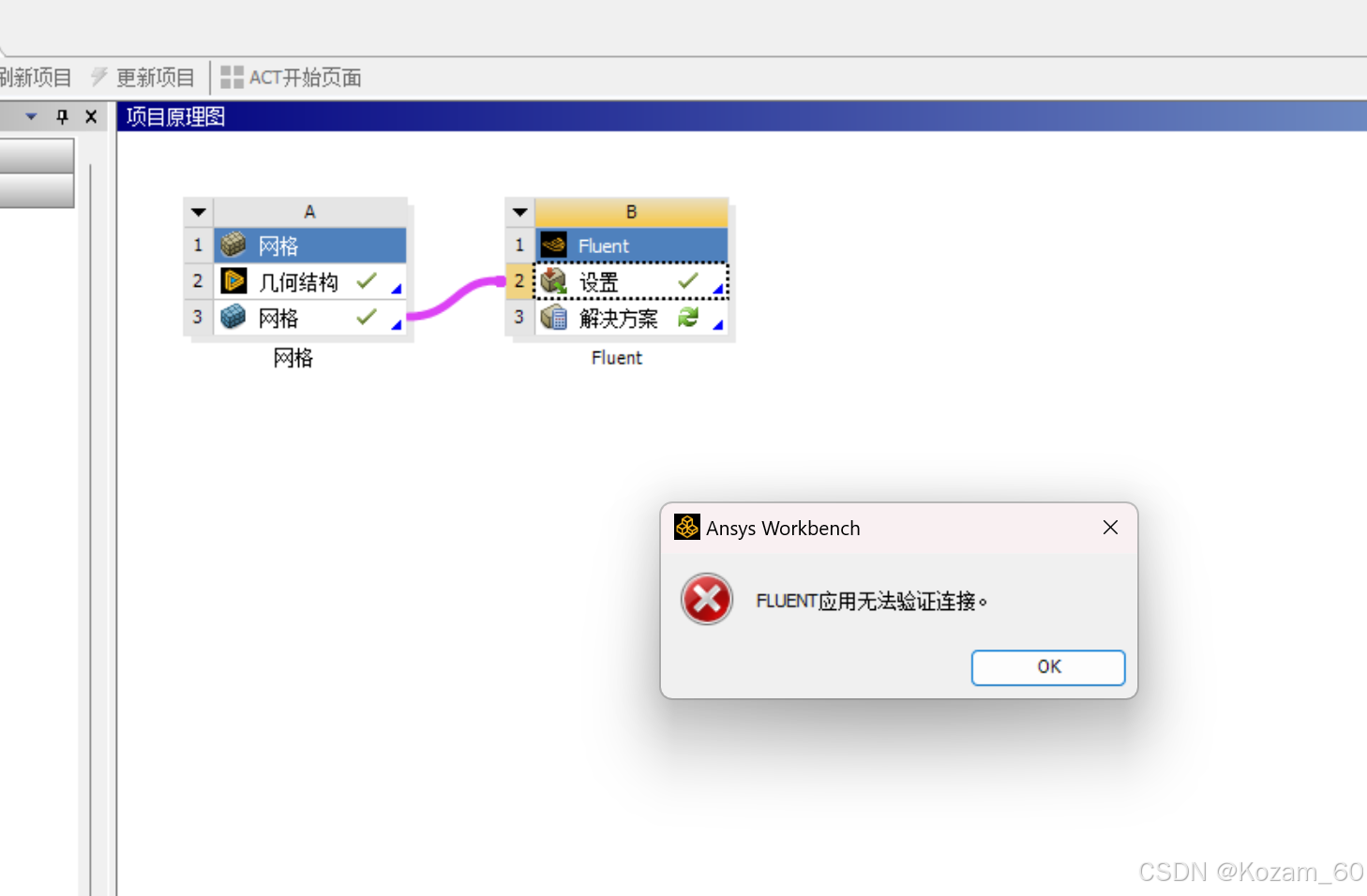This screenshot has height=896, width=1367.
Task: Click the Fluent logo icon in block B
Action: pyautogui.click(x=554, y=246)
